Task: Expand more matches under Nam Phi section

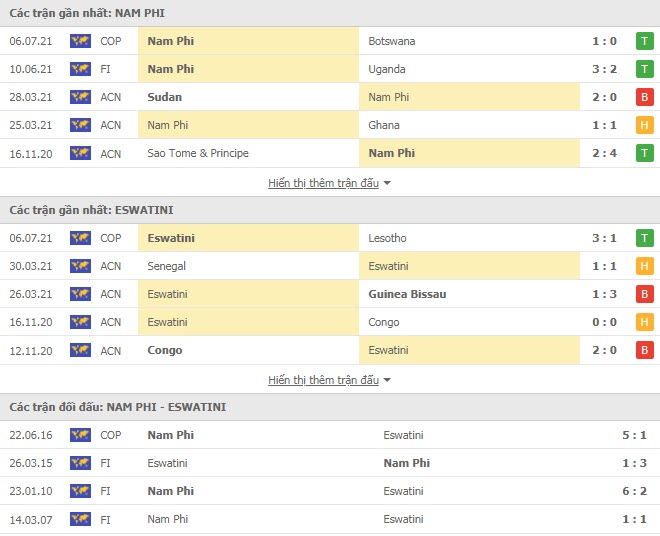Action: [x=323, y=183]
